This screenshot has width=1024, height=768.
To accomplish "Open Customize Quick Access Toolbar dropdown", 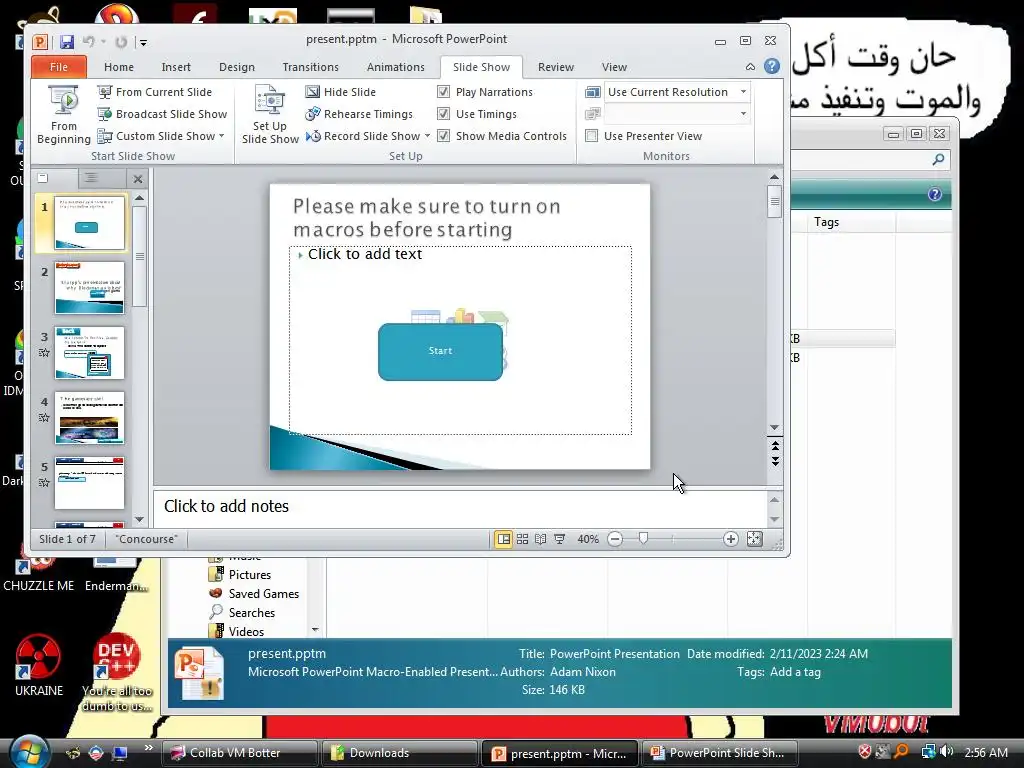I will click(x=143, y=42).
